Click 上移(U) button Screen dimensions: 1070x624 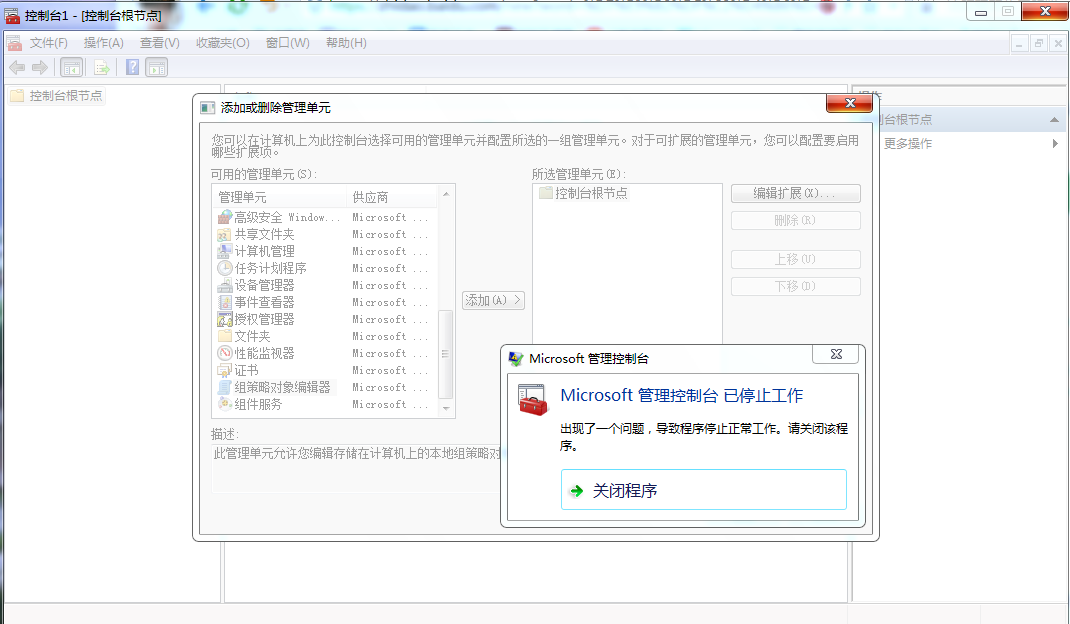pyautogui.click(x=796, y=259)
